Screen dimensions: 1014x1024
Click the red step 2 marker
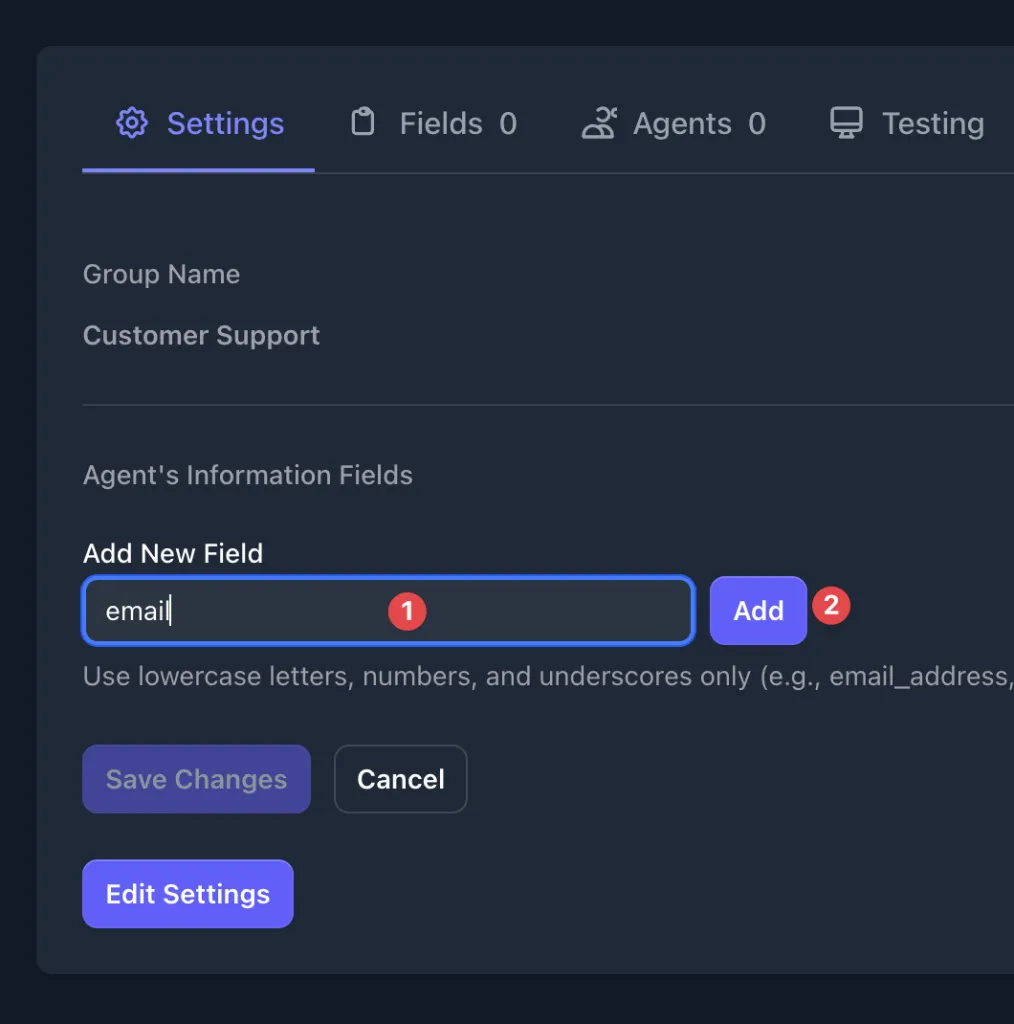click(830, 605)
